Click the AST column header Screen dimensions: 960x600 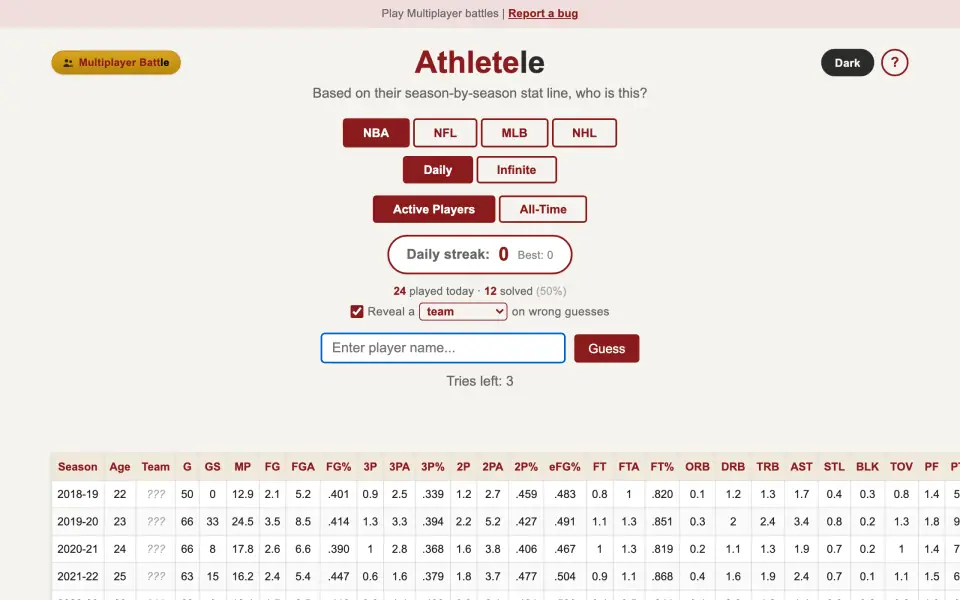801,467
